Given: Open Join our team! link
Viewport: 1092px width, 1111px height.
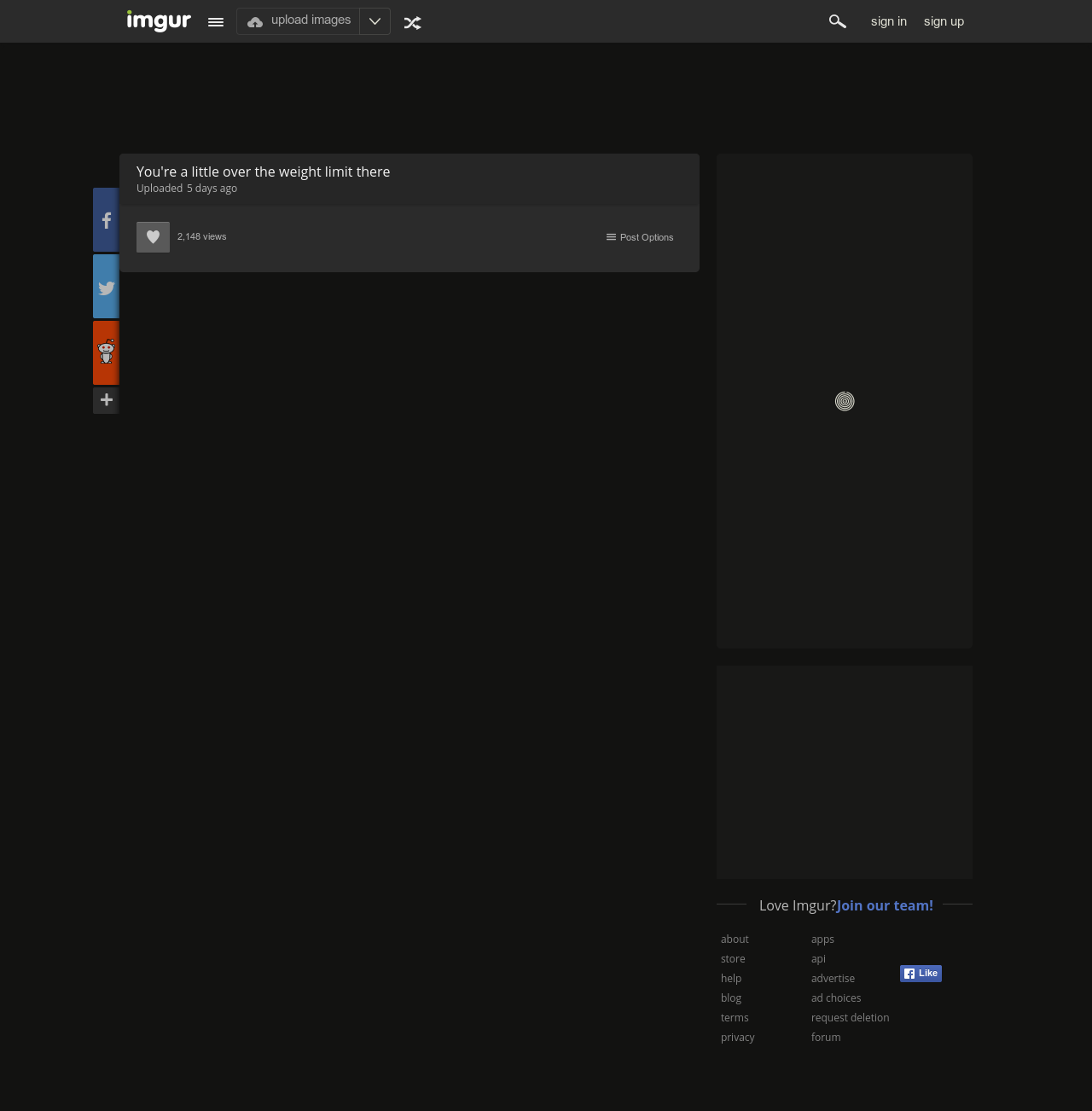Looking at the screenshot, I should (885, 905).
